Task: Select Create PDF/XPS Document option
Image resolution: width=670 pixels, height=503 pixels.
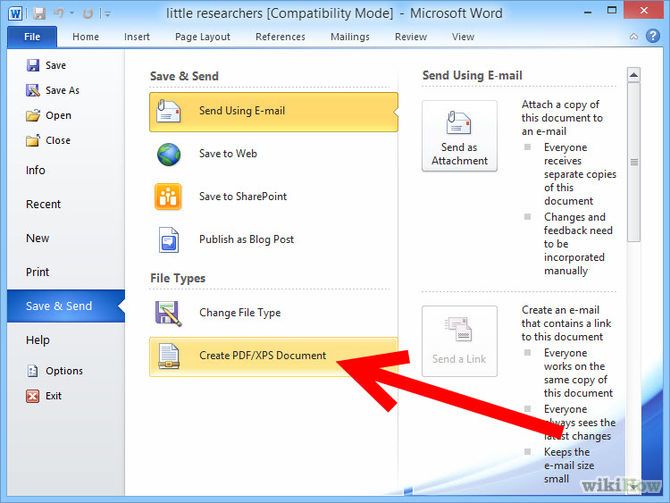Action: click(x=273, y=356)
